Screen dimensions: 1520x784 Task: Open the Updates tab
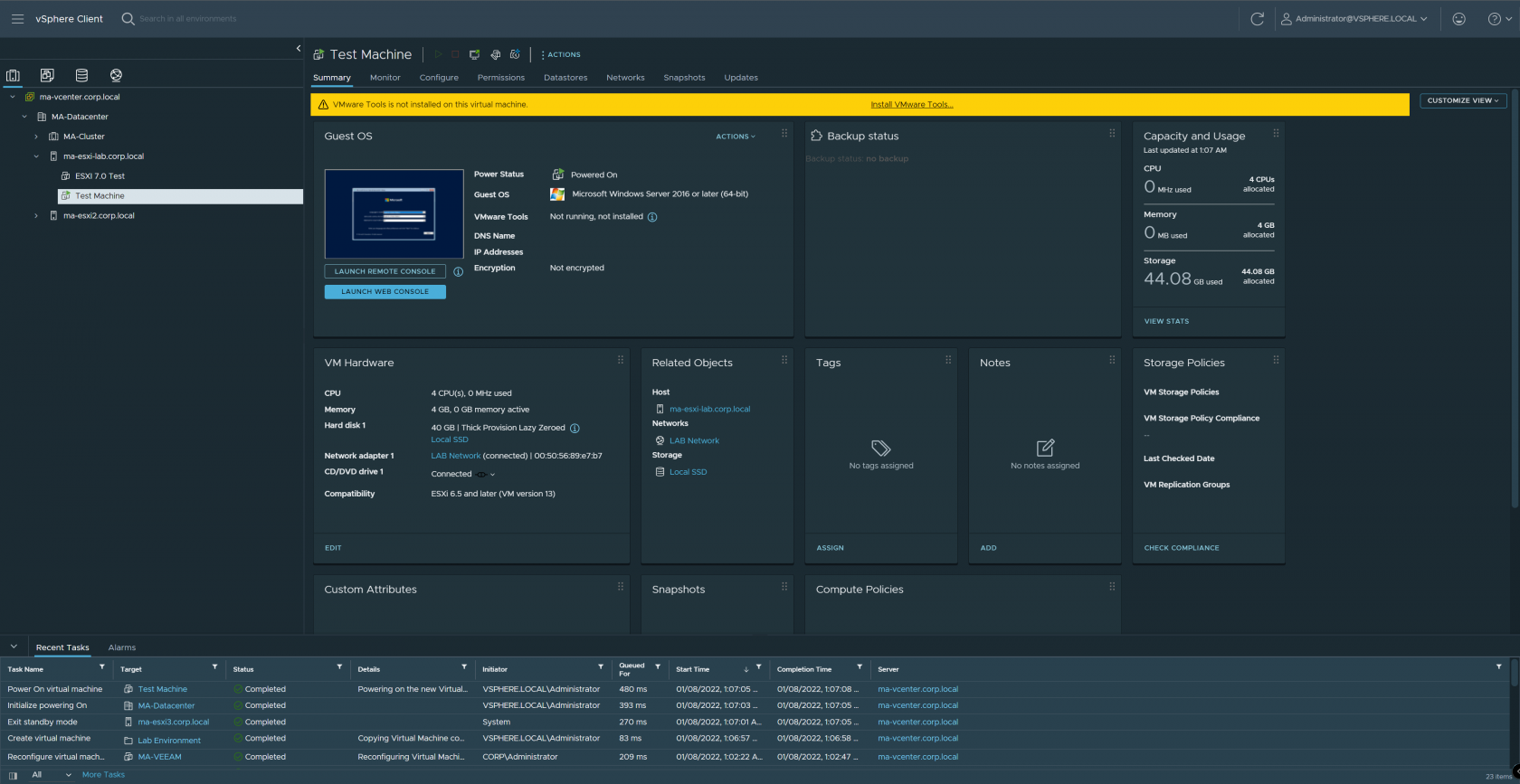(741, 78)
